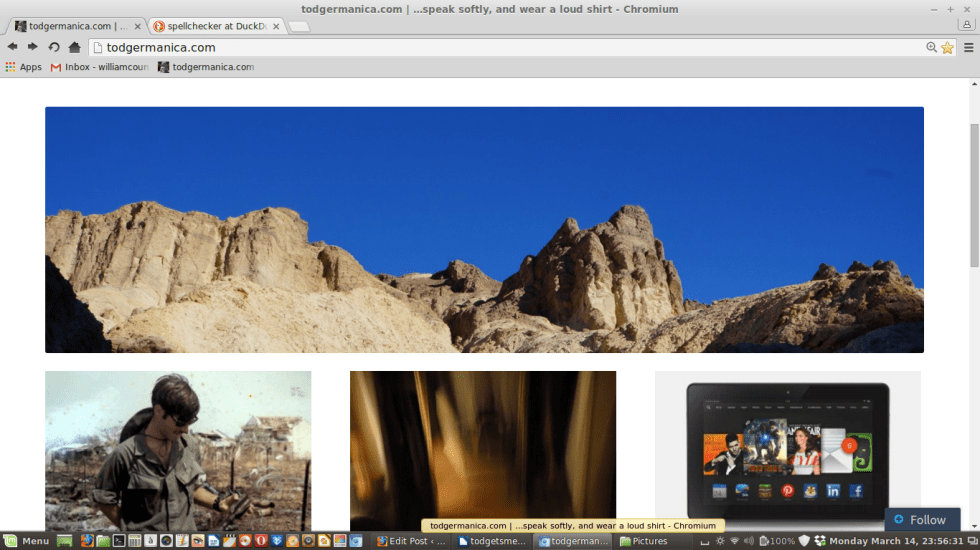Launch the eye image viewer icon
This screenshot has height=550, width=980.
click(198, 541)
